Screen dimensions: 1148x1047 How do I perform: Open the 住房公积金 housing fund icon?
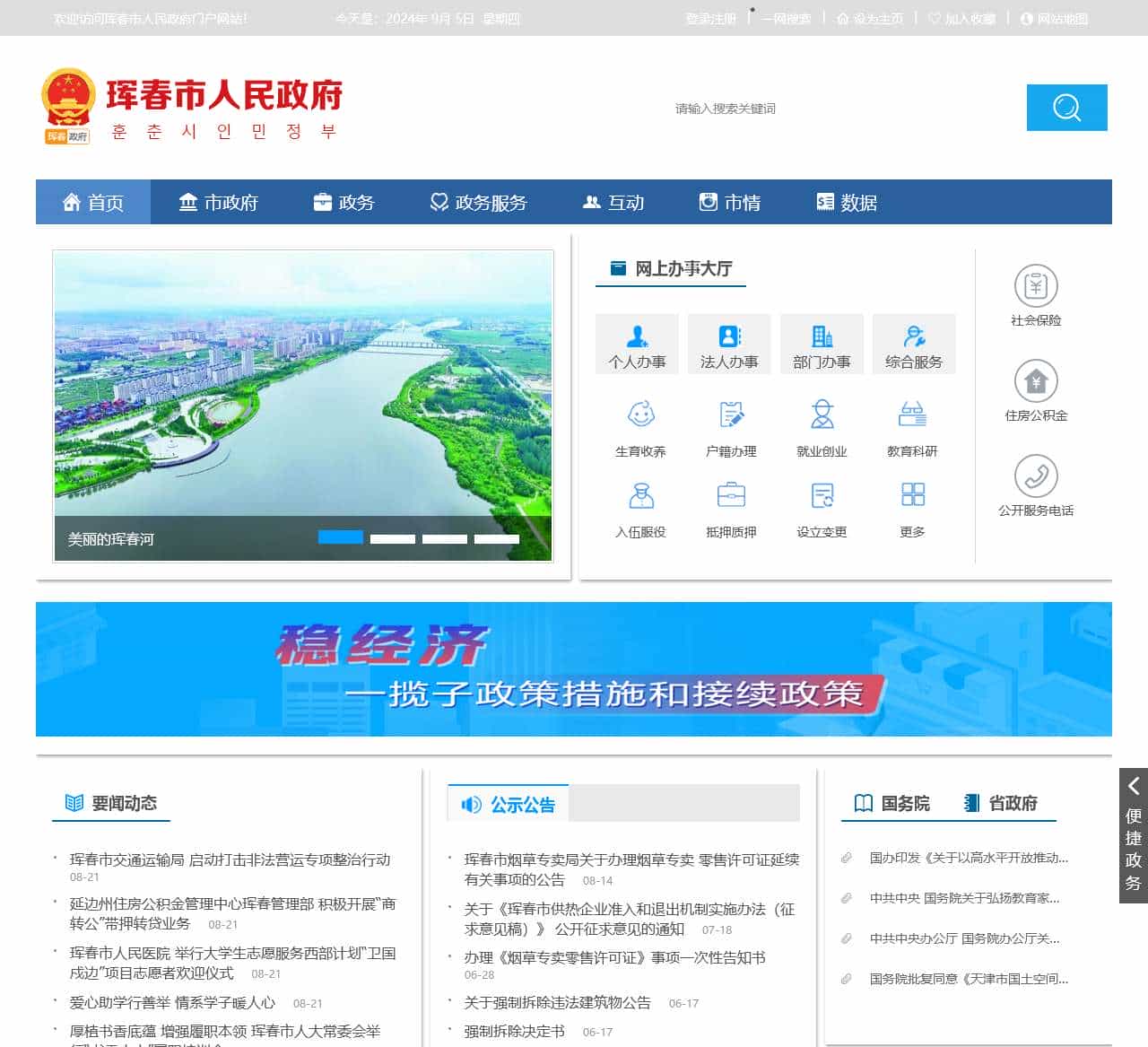point(1036,381)
